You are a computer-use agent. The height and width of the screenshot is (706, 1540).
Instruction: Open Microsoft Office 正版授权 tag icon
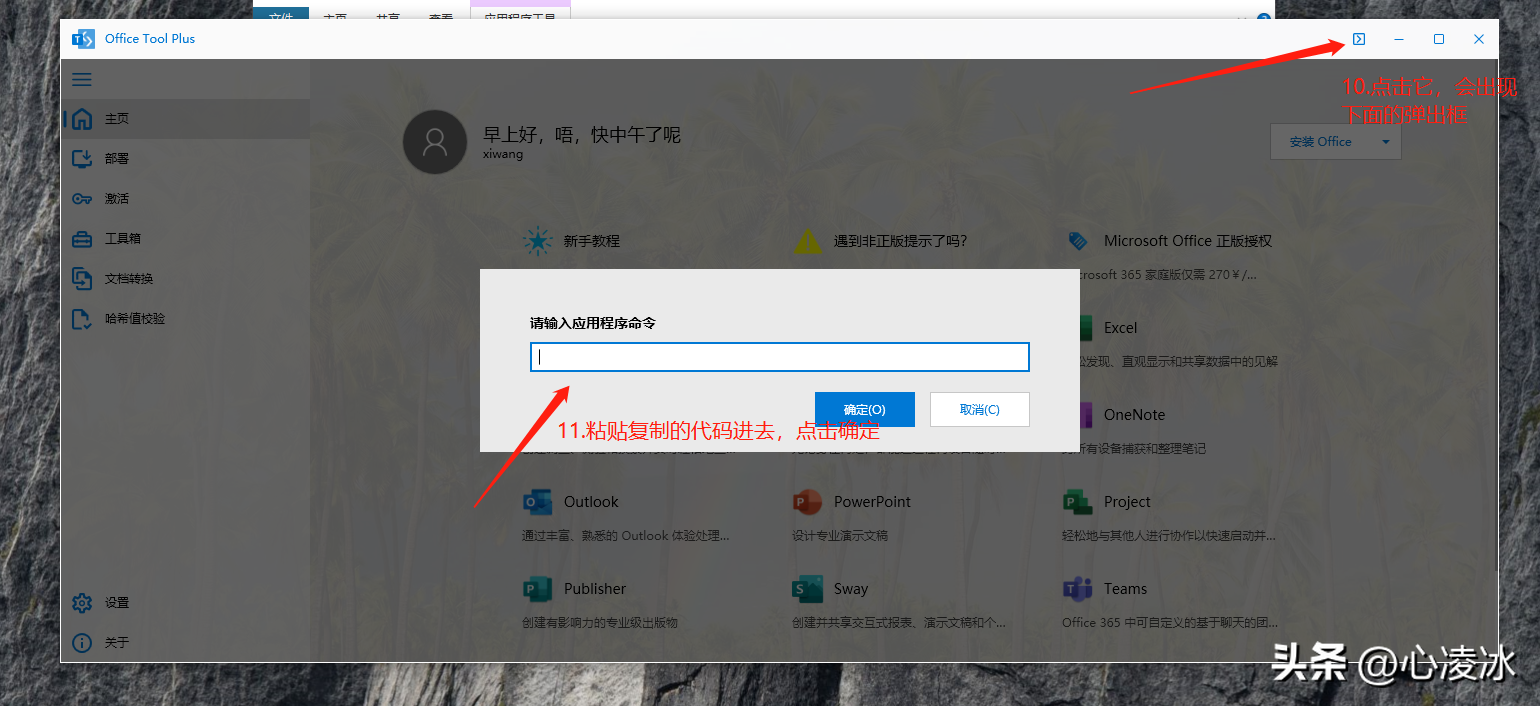[1078, 241]
